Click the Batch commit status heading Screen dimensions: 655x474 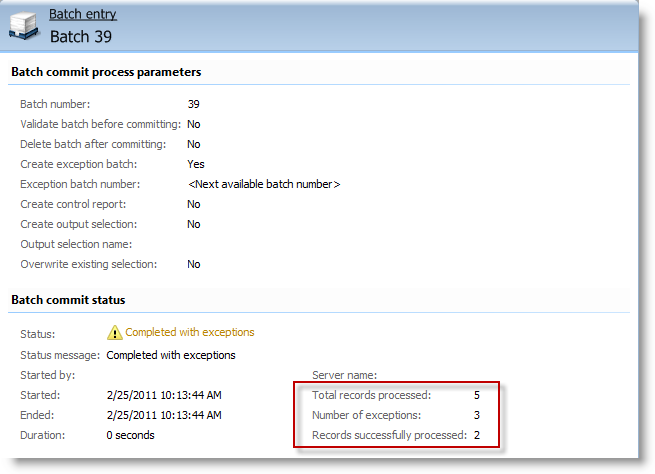pyautogui.click(x=68, y=300)
